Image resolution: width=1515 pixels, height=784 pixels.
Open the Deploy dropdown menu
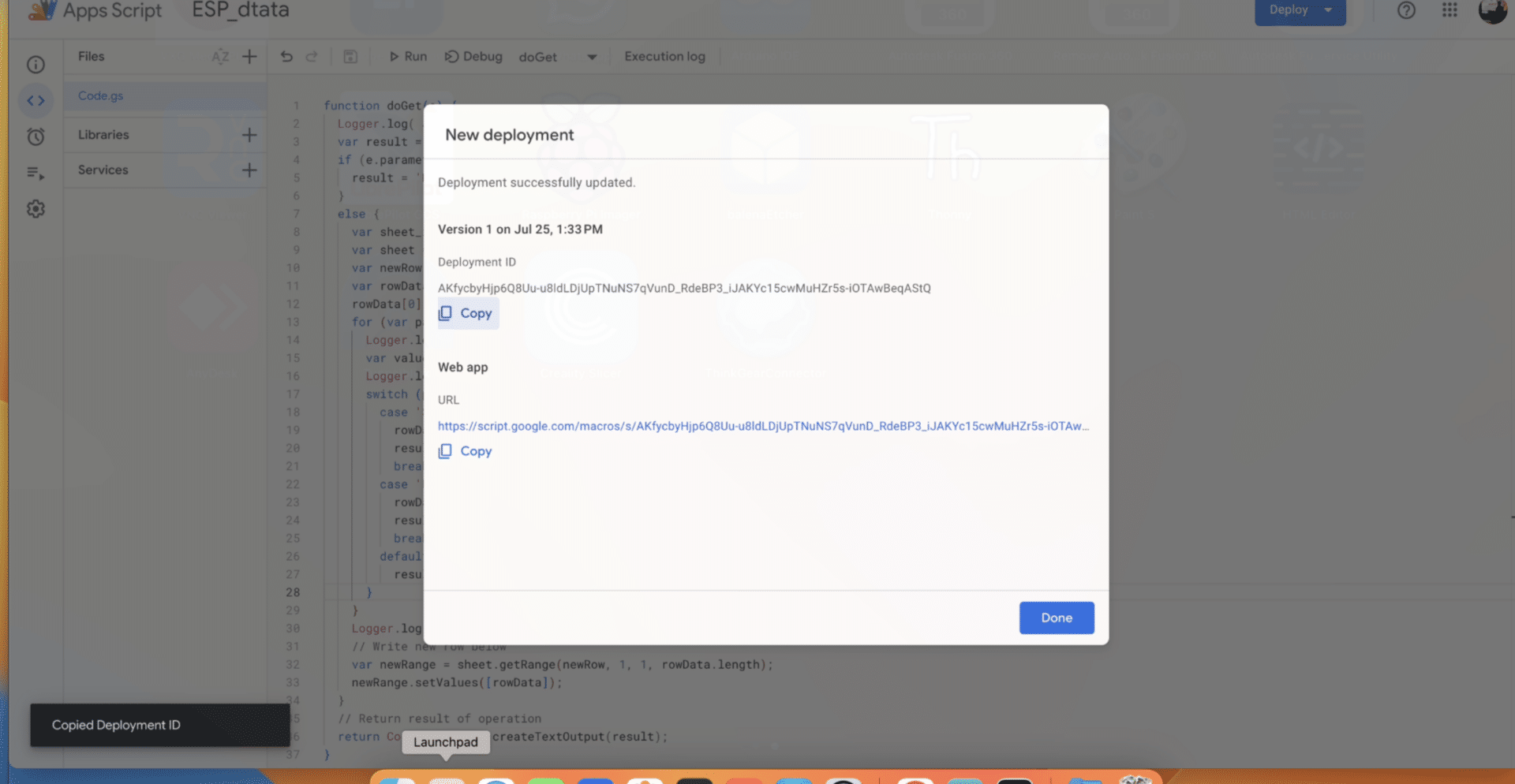(x=1299, y=10)
